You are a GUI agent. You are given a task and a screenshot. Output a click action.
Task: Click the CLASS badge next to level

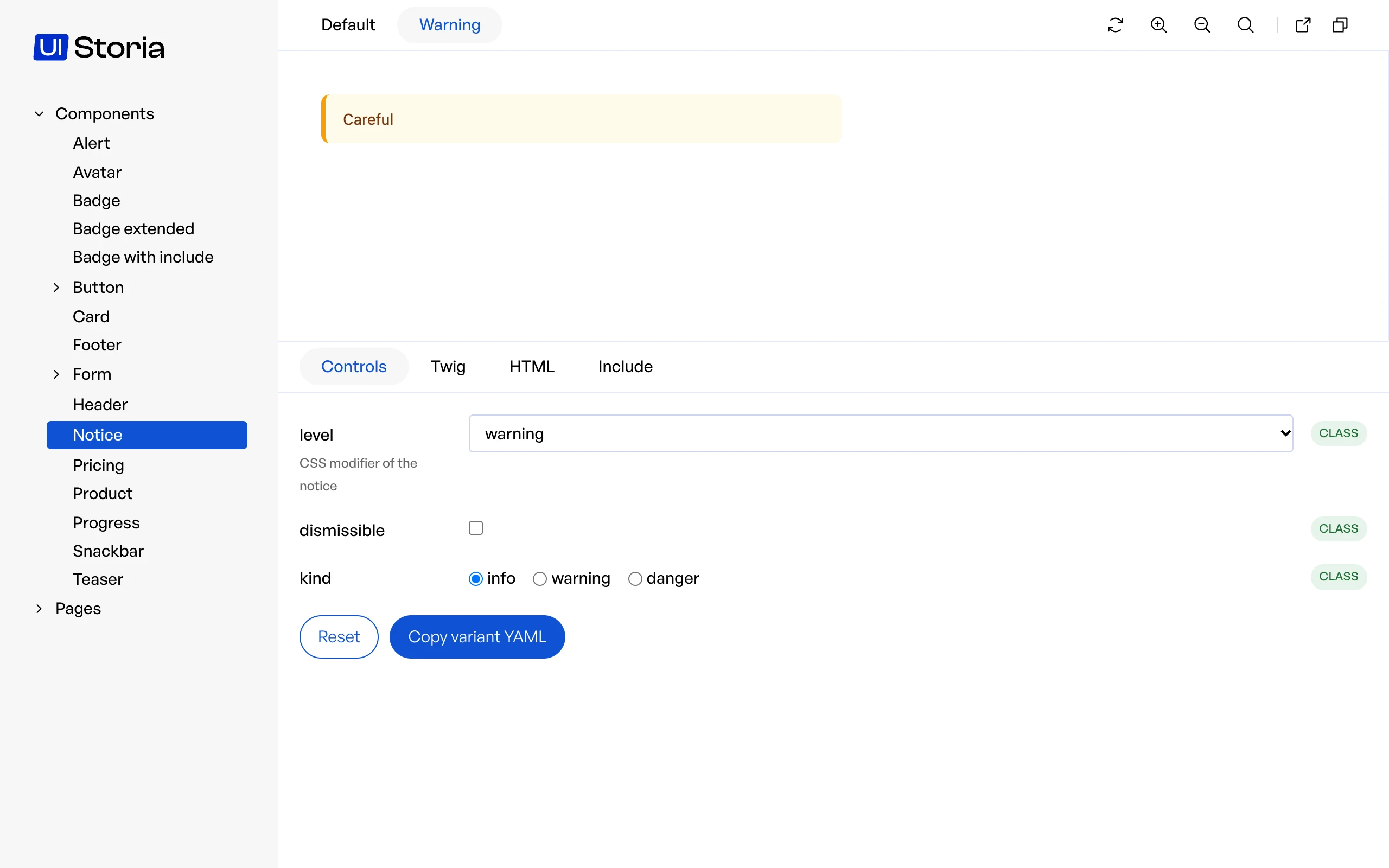(1339, 433)
